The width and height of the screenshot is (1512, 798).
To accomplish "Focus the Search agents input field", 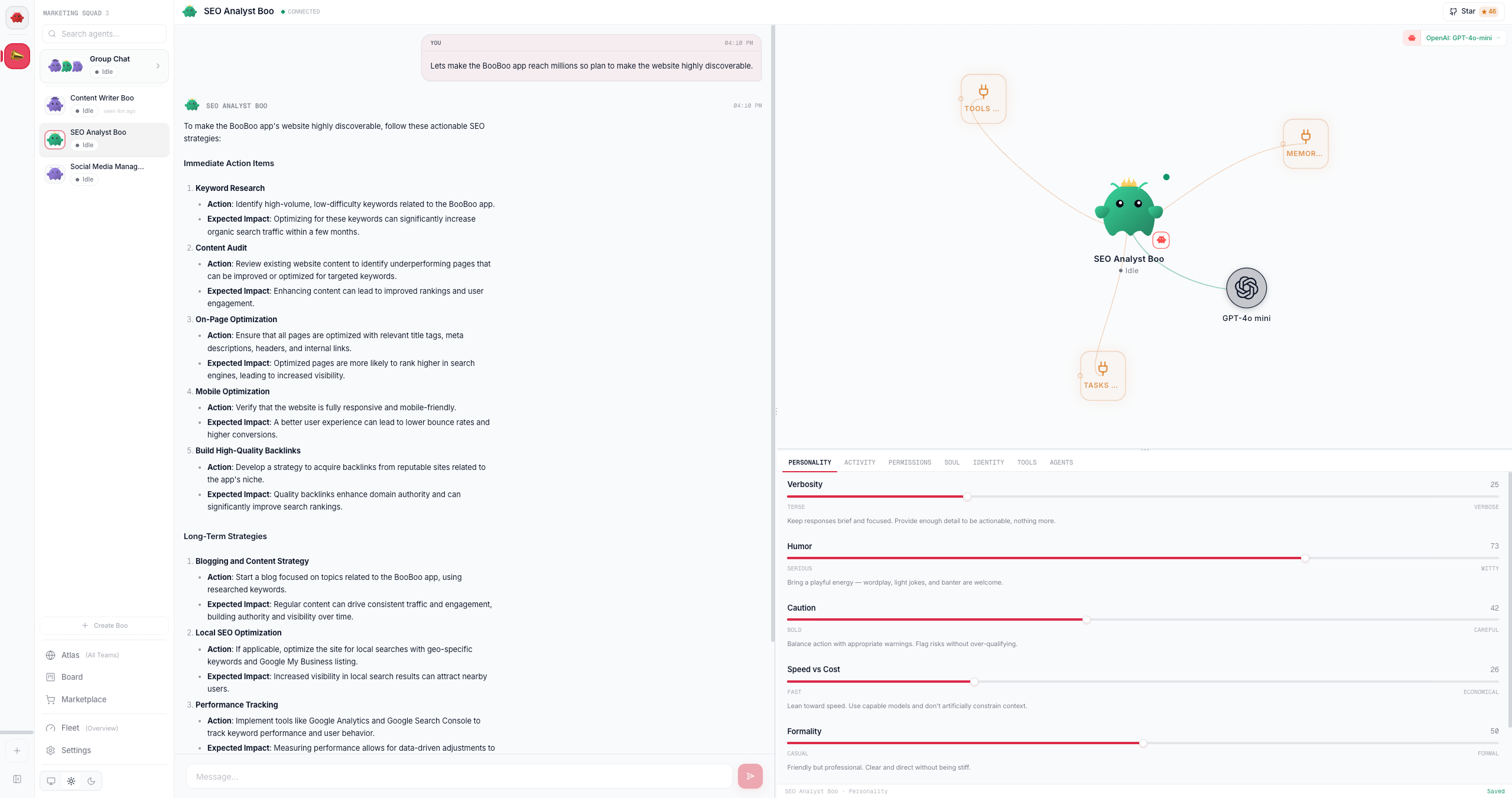I will coord(104,34).
